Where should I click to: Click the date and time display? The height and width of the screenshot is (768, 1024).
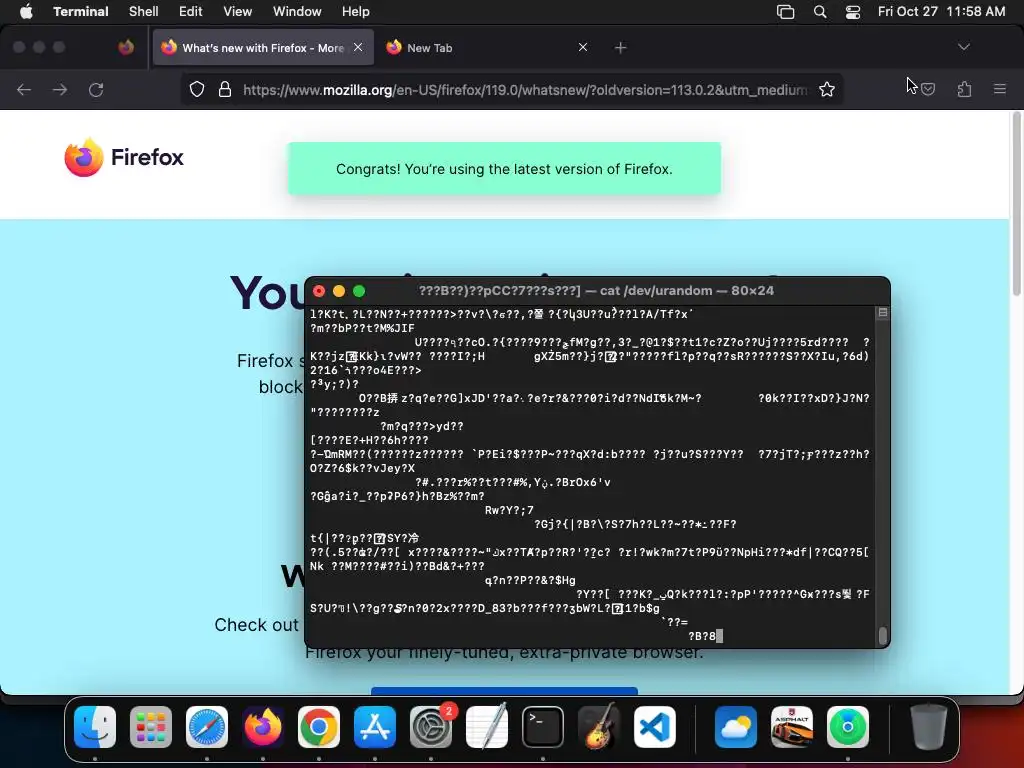(x=941, y=11)
